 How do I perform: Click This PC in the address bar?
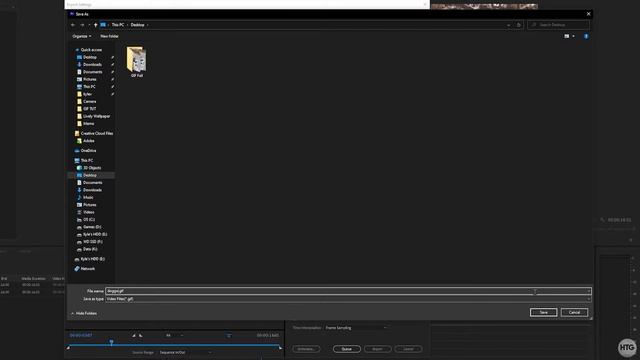pos(118,25)
